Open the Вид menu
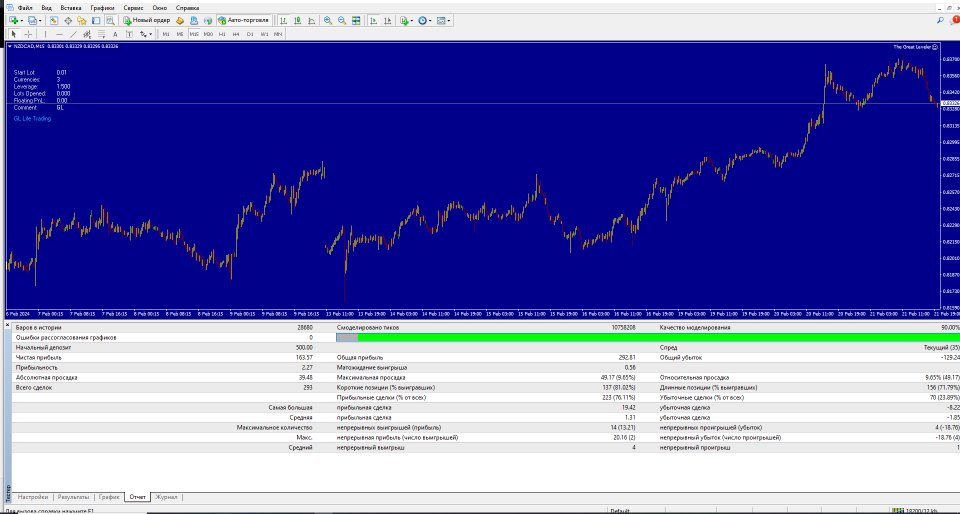This screenshot has width=960, height=514. tap(47, 8)
